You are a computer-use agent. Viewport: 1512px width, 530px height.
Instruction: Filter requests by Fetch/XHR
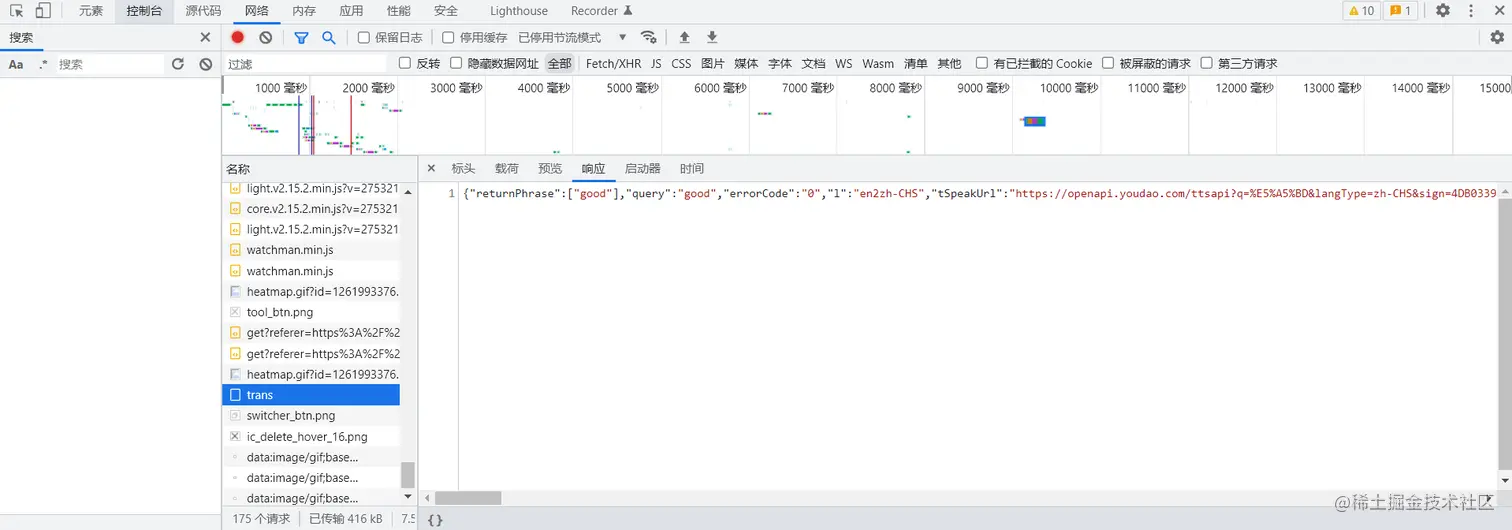coord(613,63)
